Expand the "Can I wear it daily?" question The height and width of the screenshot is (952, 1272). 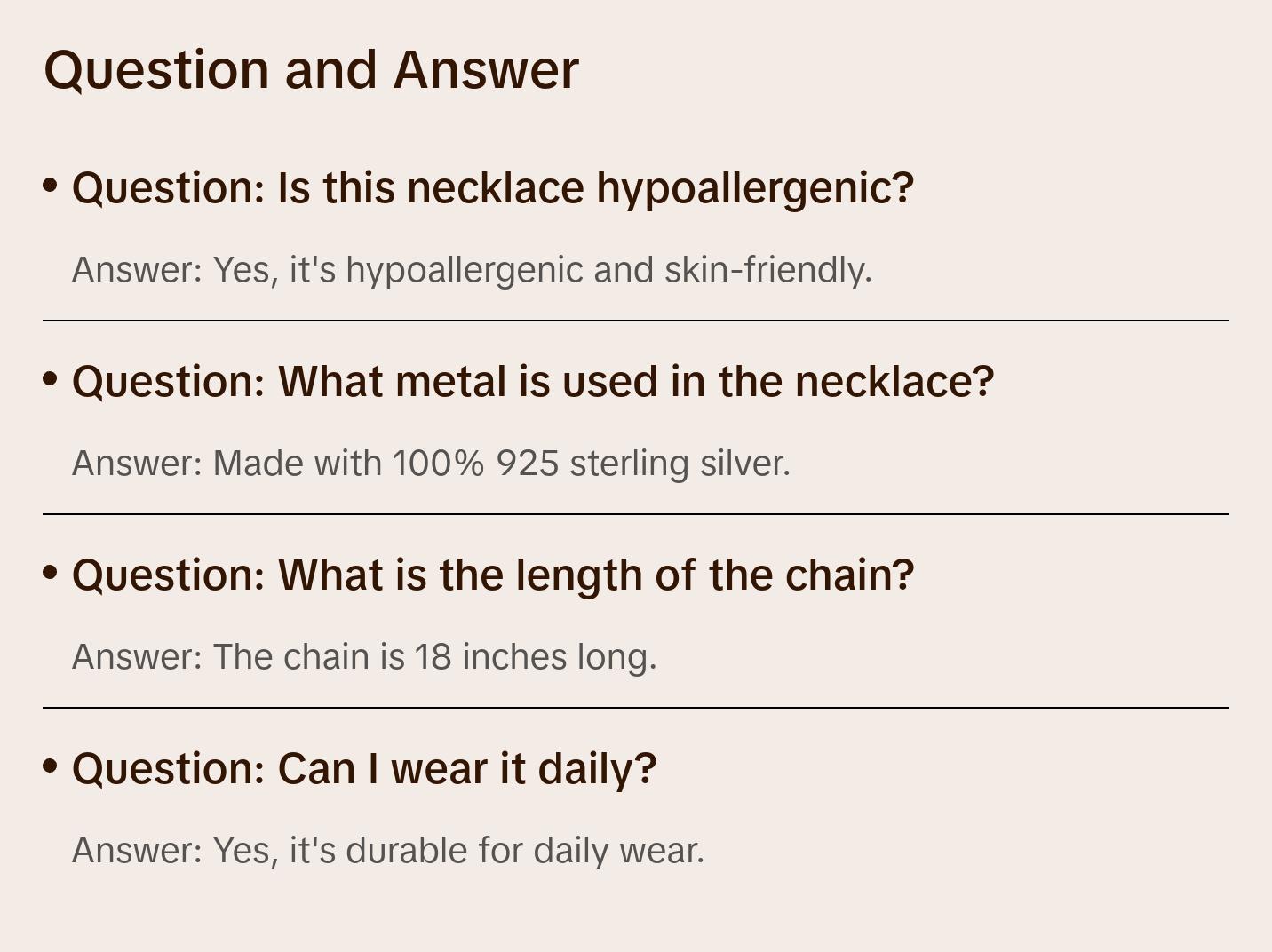[x=363, y=769]
